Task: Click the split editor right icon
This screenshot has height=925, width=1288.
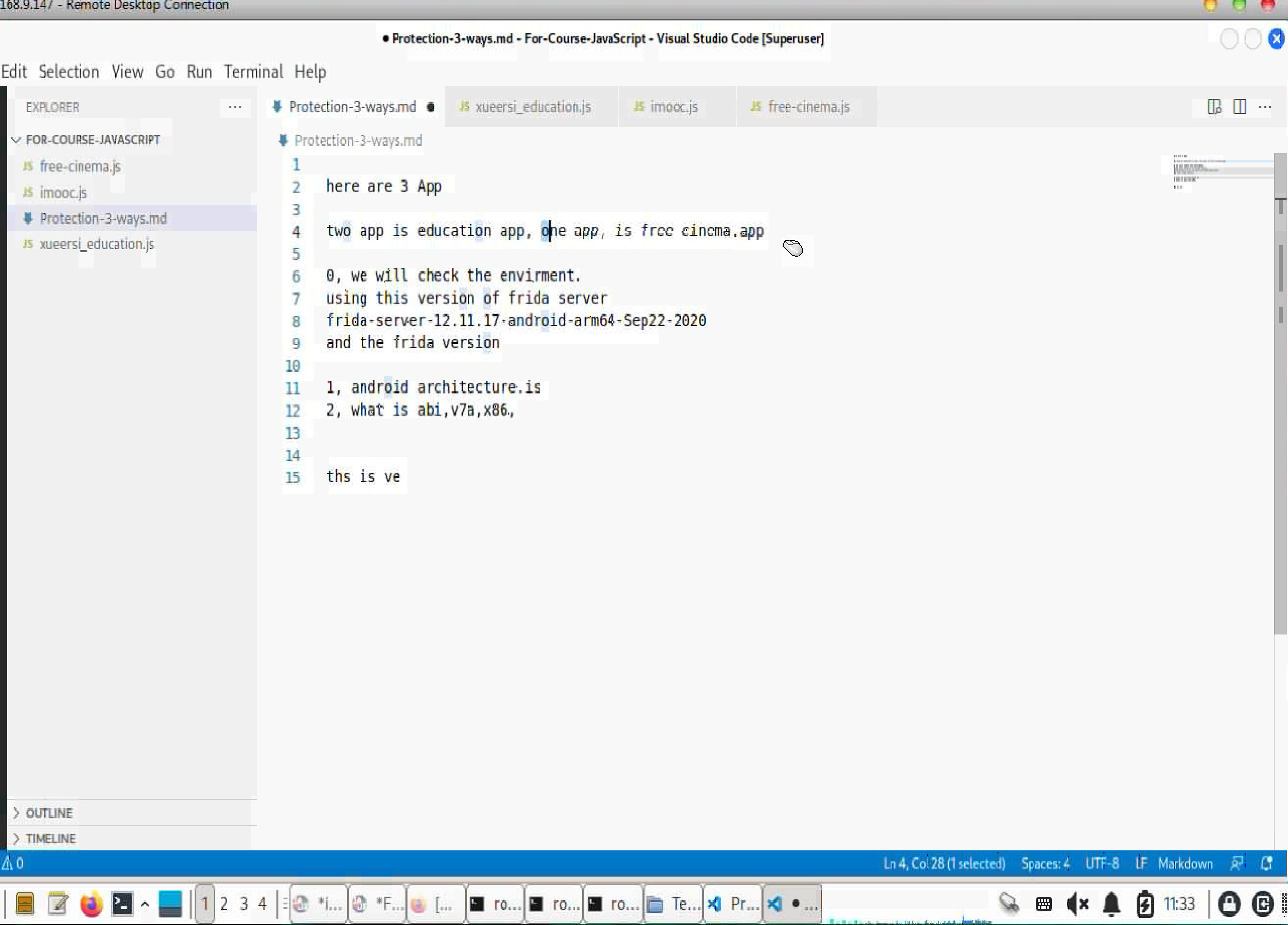Action: coord(1239,107)
